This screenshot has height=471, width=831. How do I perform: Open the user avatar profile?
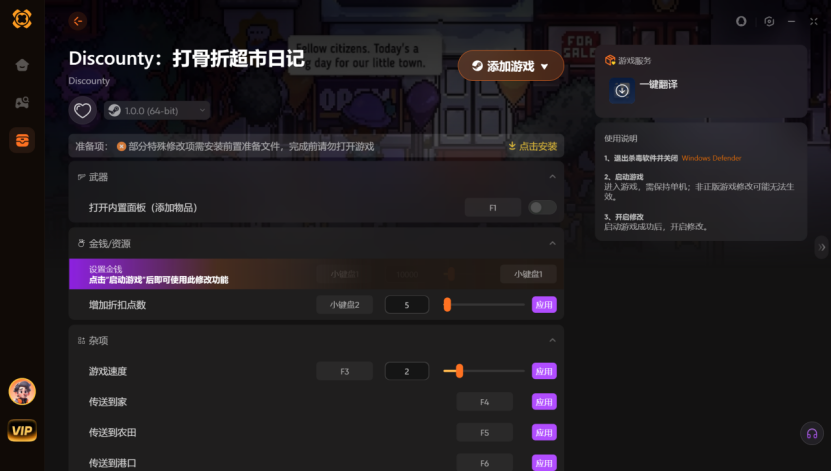[x=22, y=392]
